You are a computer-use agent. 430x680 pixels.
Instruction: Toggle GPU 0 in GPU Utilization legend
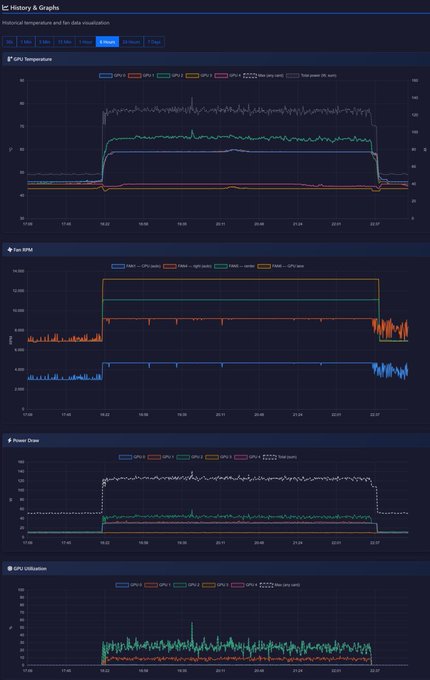click(x=128, y=585)
